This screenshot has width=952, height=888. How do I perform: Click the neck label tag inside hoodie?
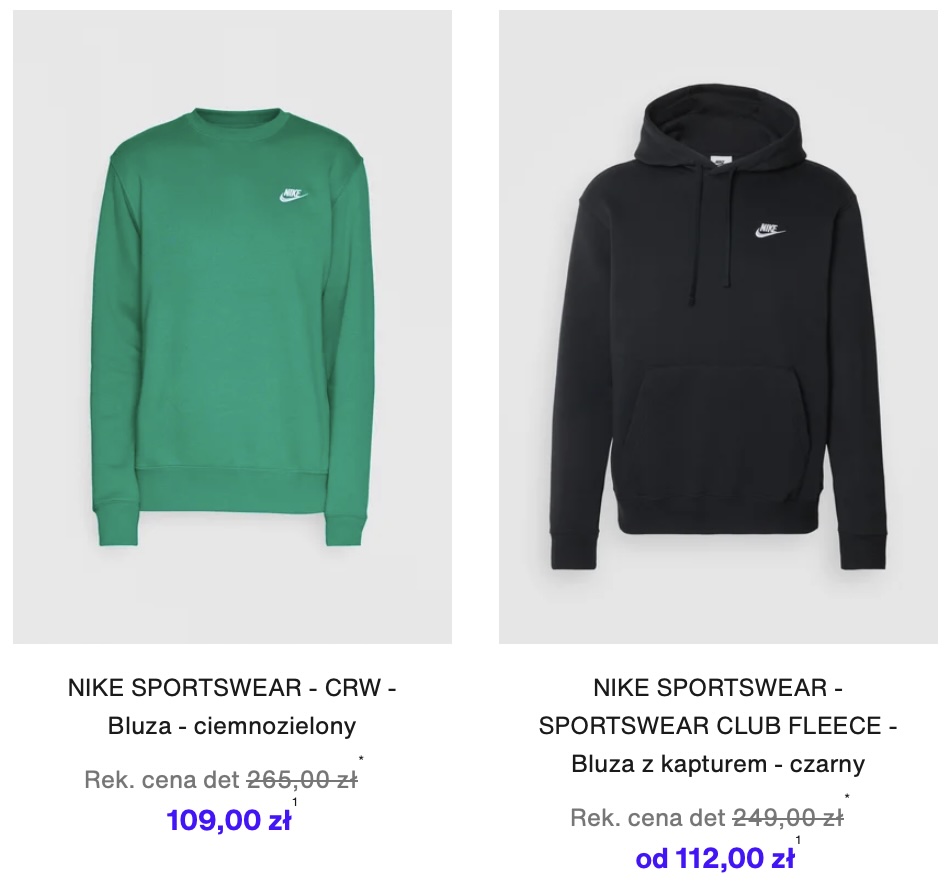point(721,161)
